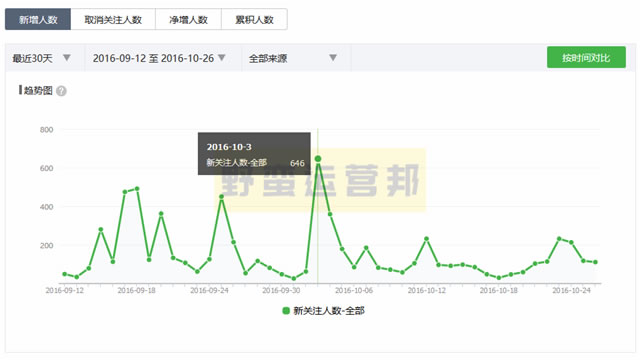Expand the 全部来源 source dropdown
The width and height of the screenshot is (640, 360).
point(296,58)
